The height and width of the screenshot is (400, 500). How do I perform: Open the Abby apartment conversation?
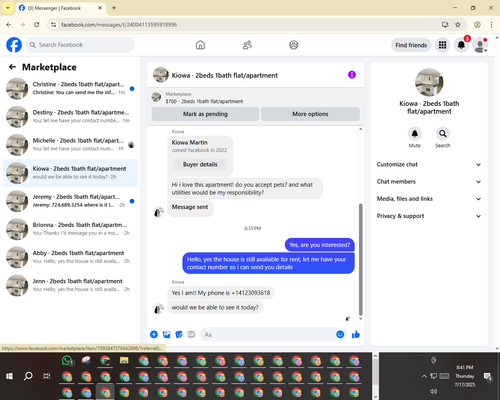coord(70,257)
